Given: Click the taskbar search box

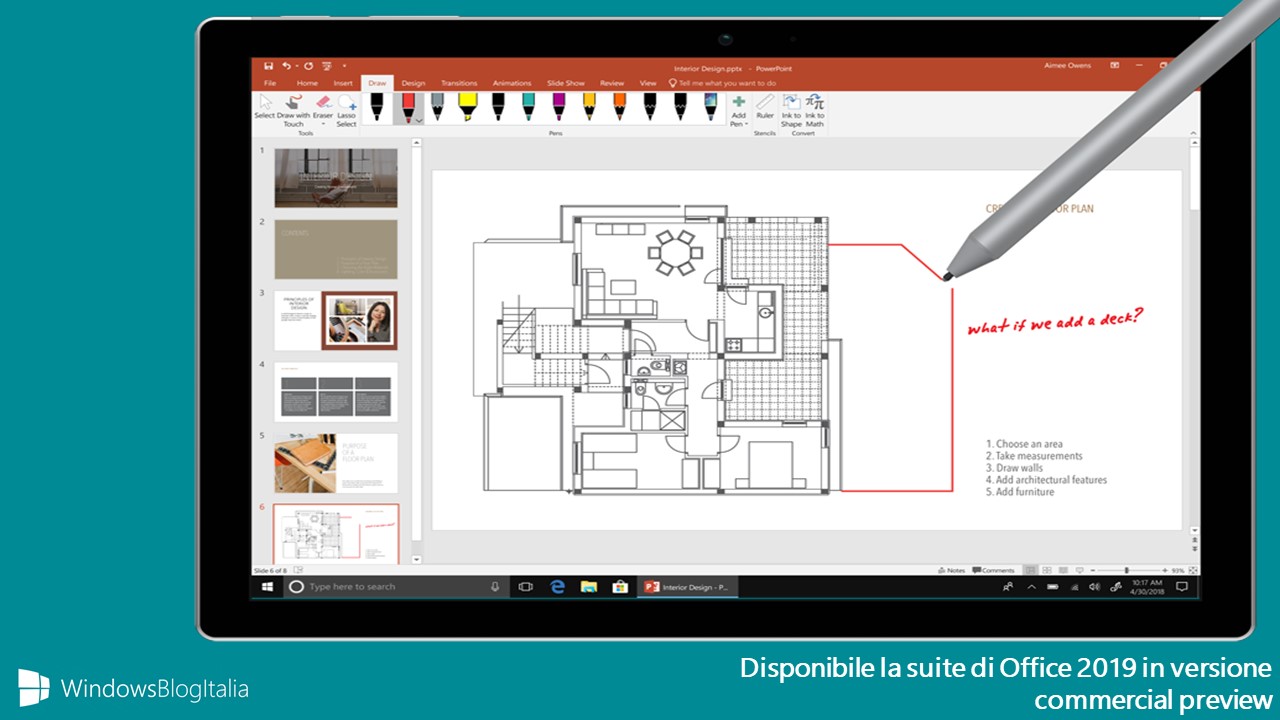Looking at the screenshot, I should [x=395, y=587].
